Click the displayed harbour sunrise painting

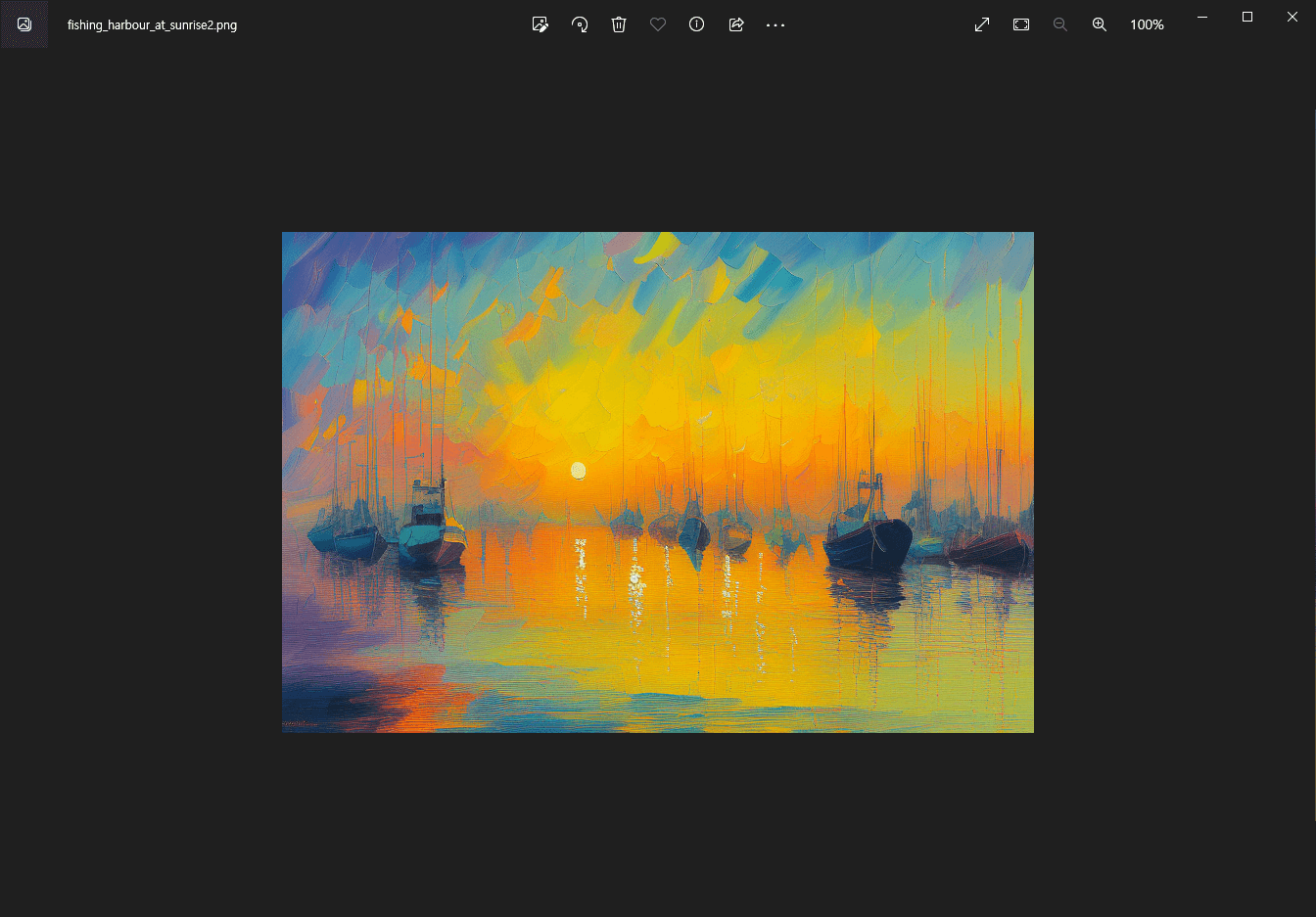click(658, 482)
